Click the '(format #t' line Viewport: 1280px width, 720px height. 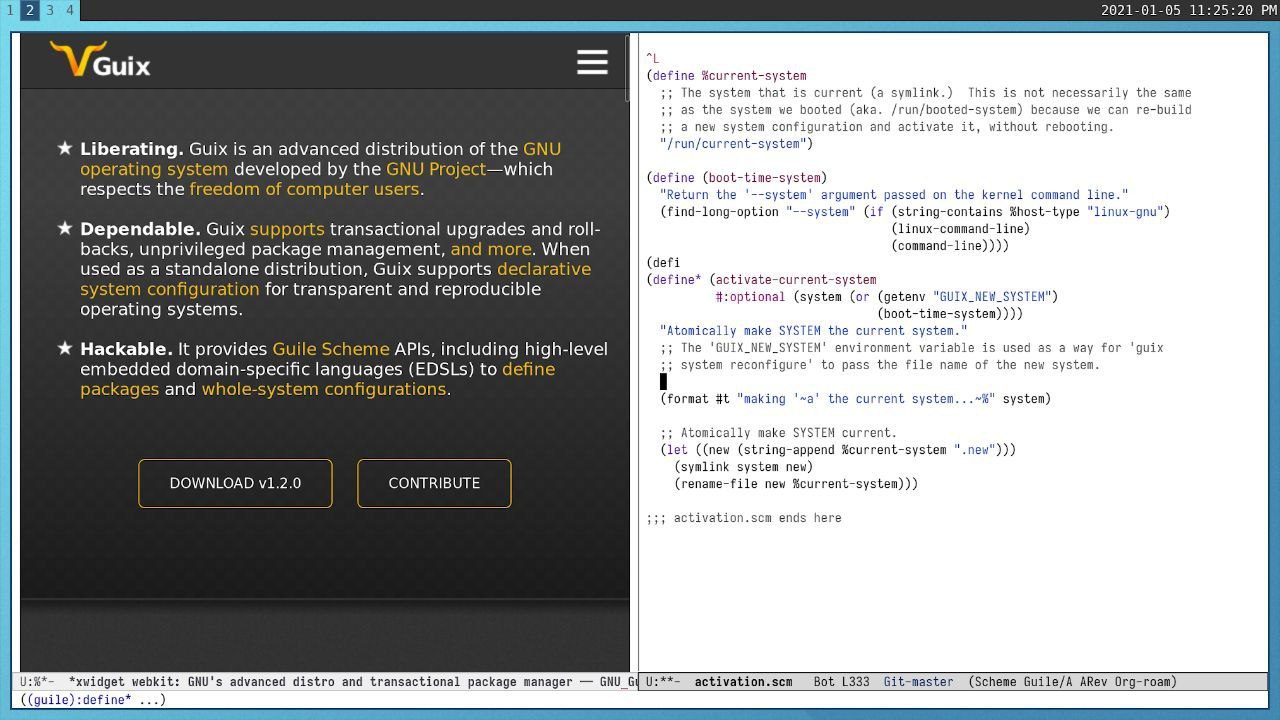click(x=856, y=399)
